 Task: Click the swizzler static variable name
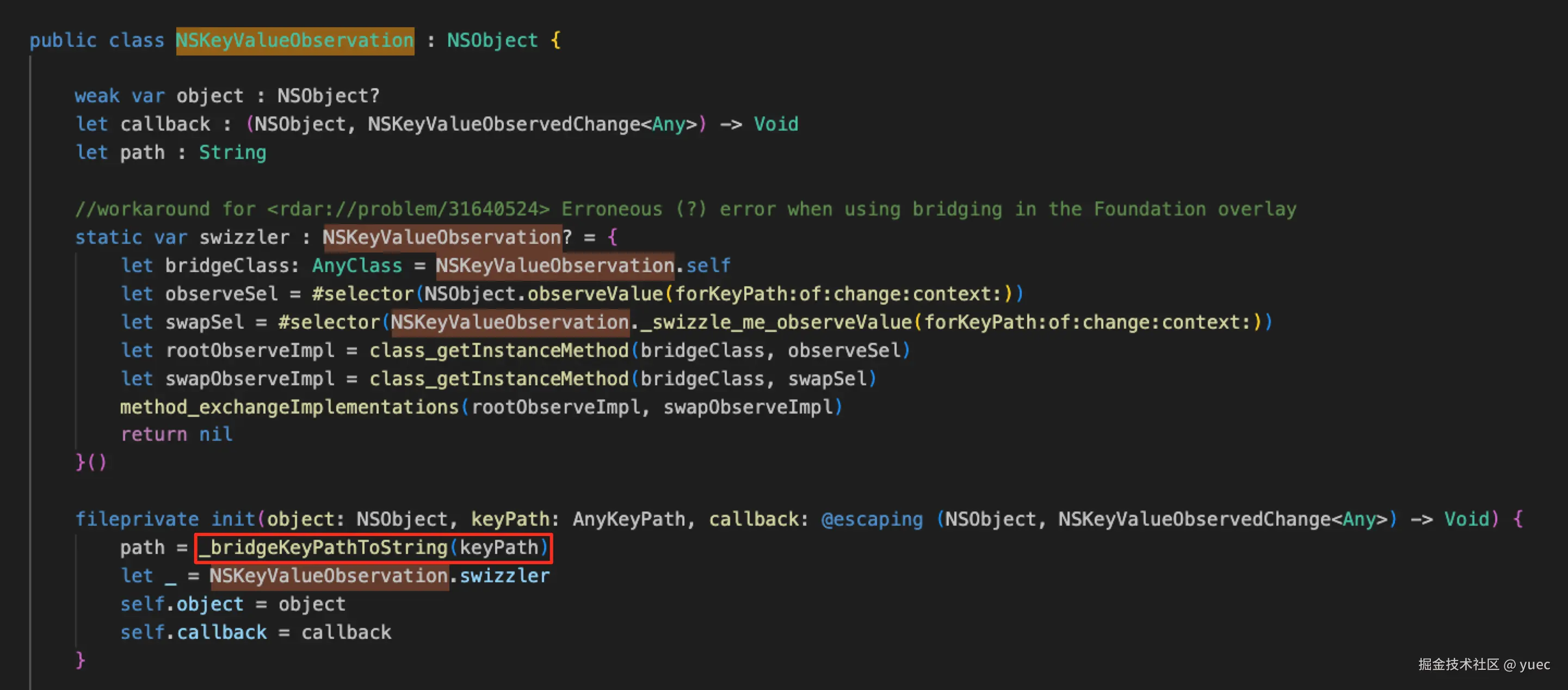pyautogui.click(x=244, y=237)
